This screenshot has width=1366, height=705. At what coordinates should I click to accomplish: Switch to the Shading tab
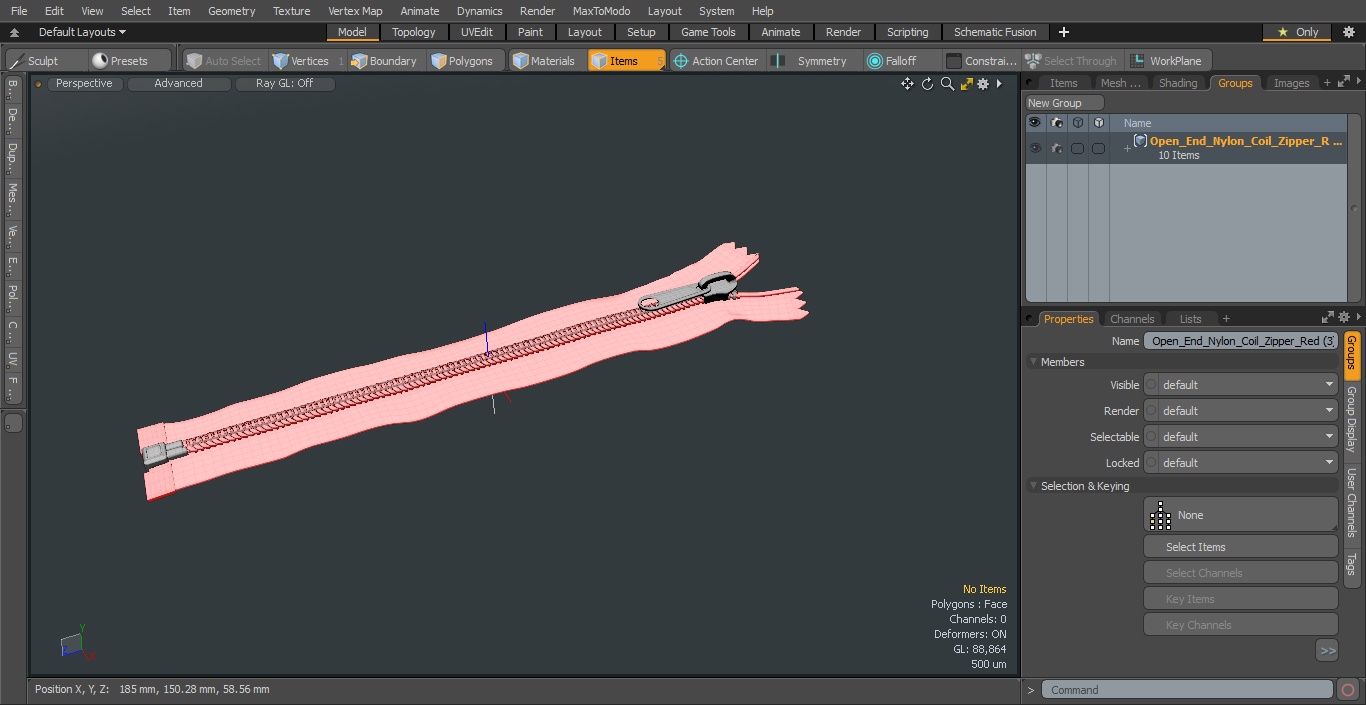(x=1178, y=83)
